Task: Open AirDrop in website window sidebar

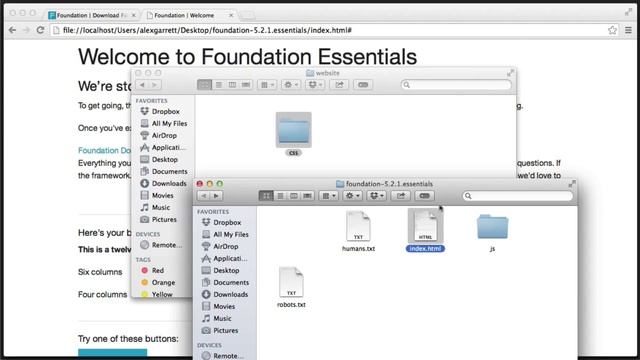Action: pos(159,135)
